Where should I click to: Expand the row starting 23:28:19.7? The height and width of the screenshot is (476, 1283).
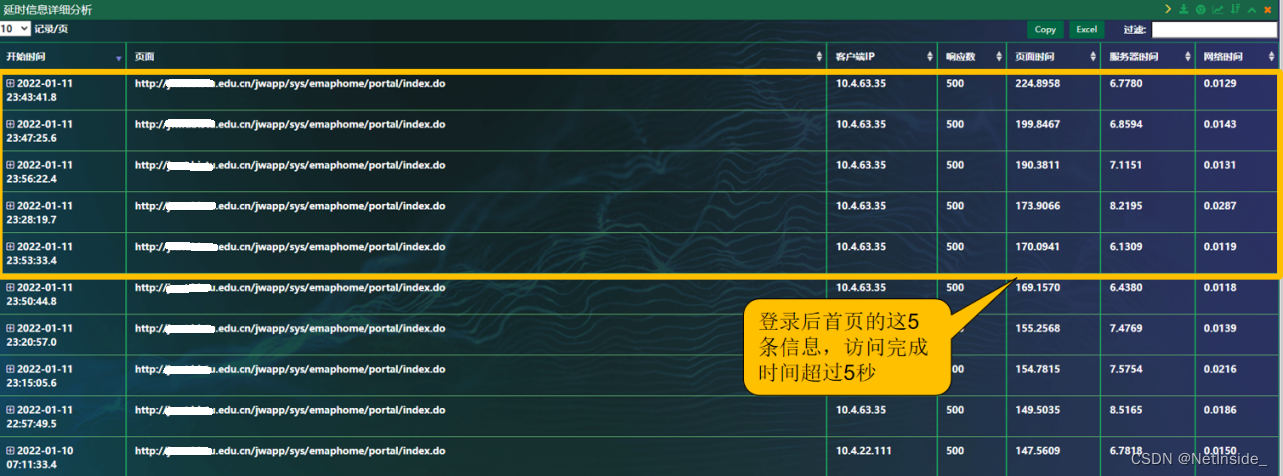[10, 206]
